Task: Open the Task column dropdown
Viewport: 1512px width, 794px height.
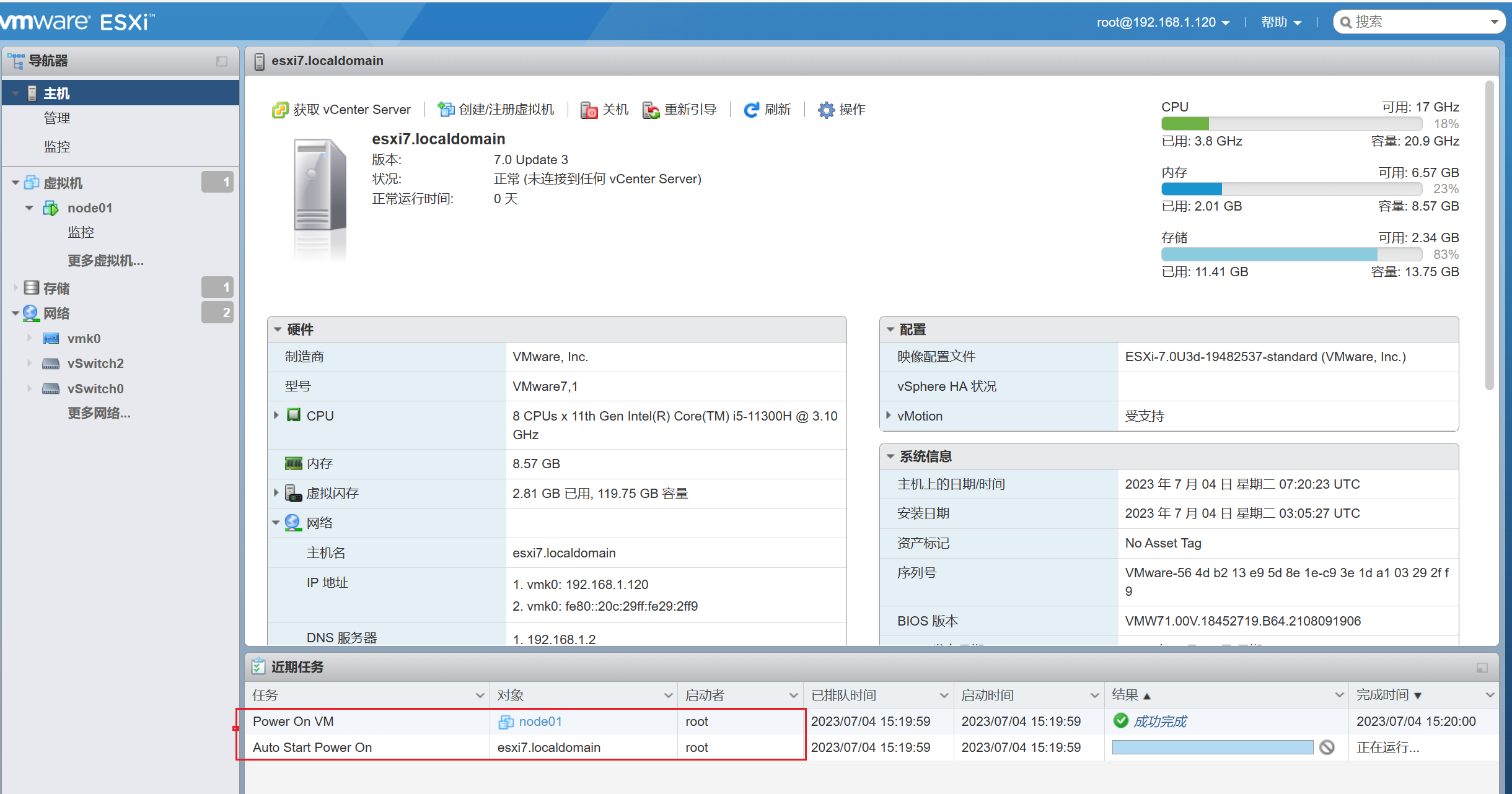Action: pos(480,696)
